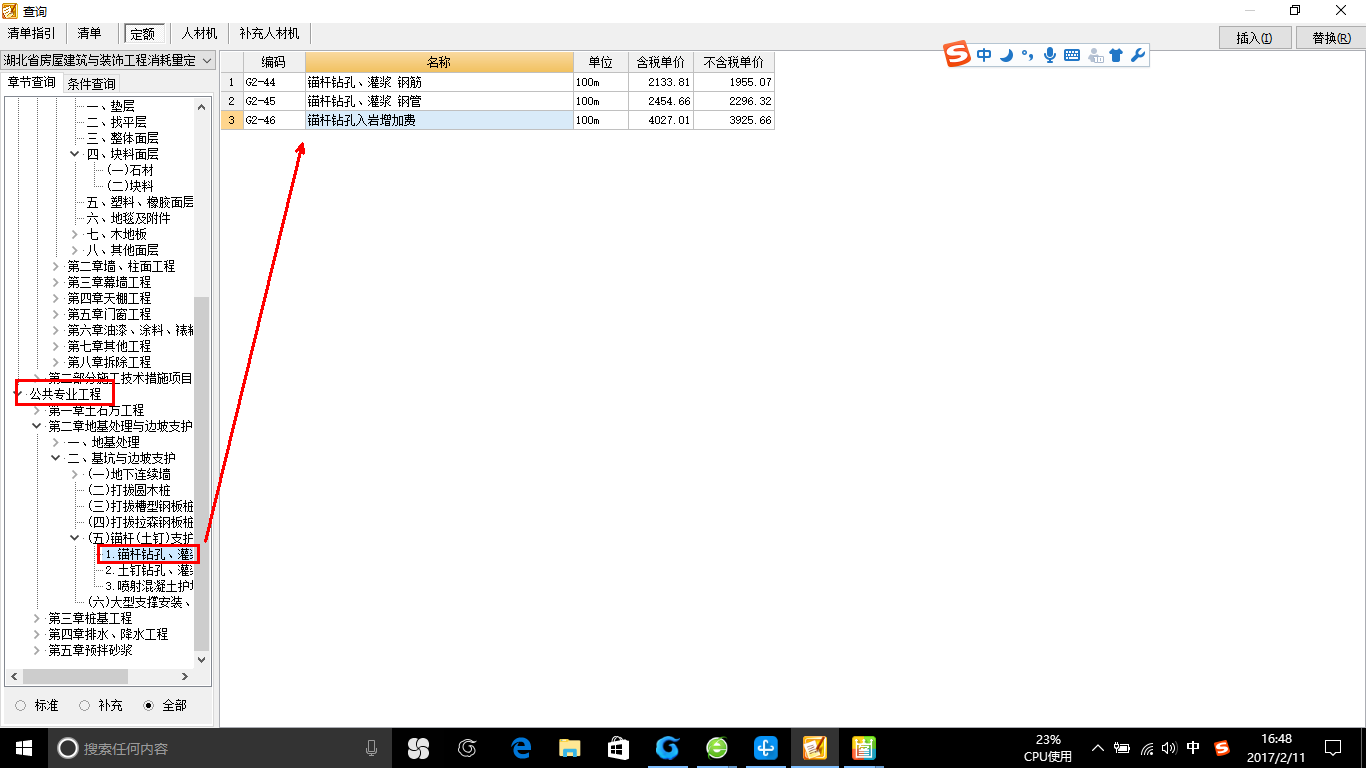1366x768 pixels.
Task: Open the colorful calendar app on taskbar
Action: click(864, 748)
